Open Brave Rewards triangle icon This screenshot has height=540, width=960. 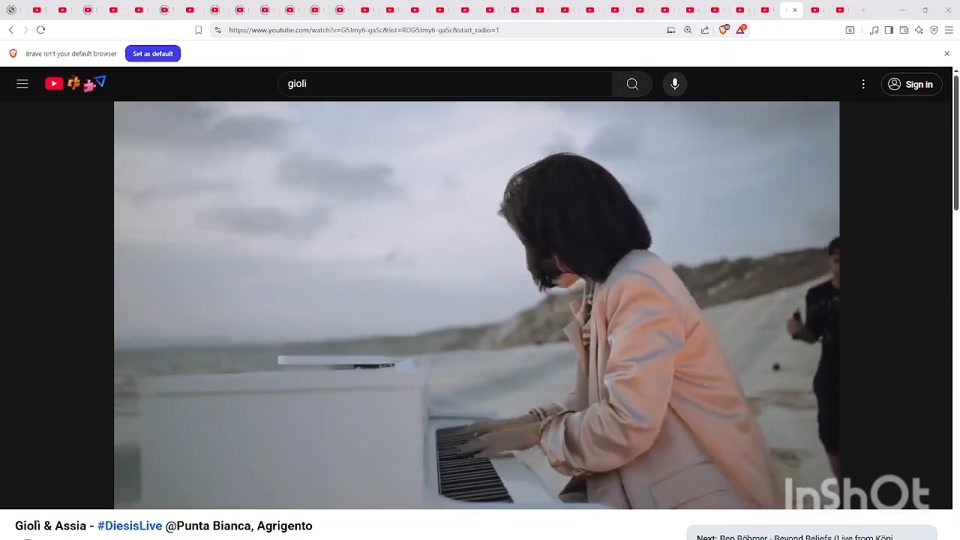[740, 30]
